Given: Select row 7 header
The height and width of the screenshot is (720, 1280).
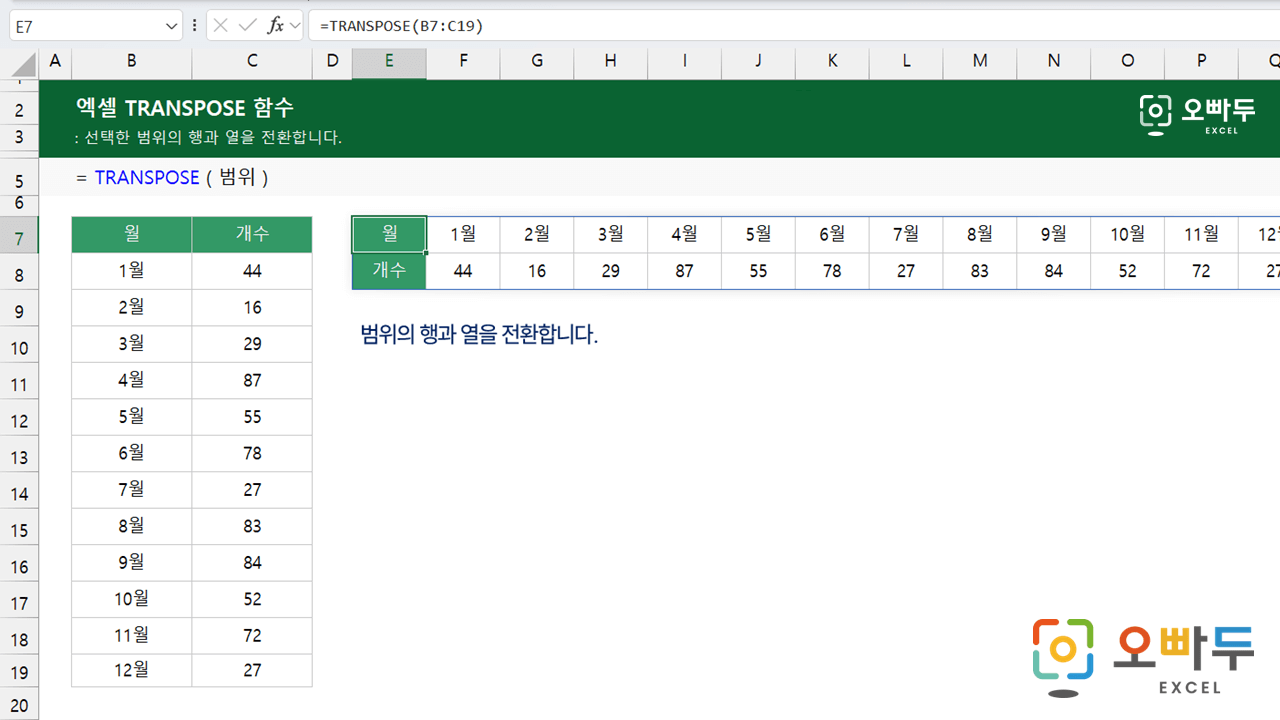Looking at the screenshot, I should (19, 239).
